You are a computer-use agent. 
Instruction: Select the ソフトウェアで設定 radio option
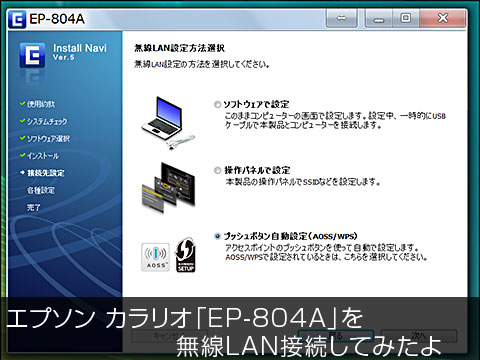click(217, 104)
